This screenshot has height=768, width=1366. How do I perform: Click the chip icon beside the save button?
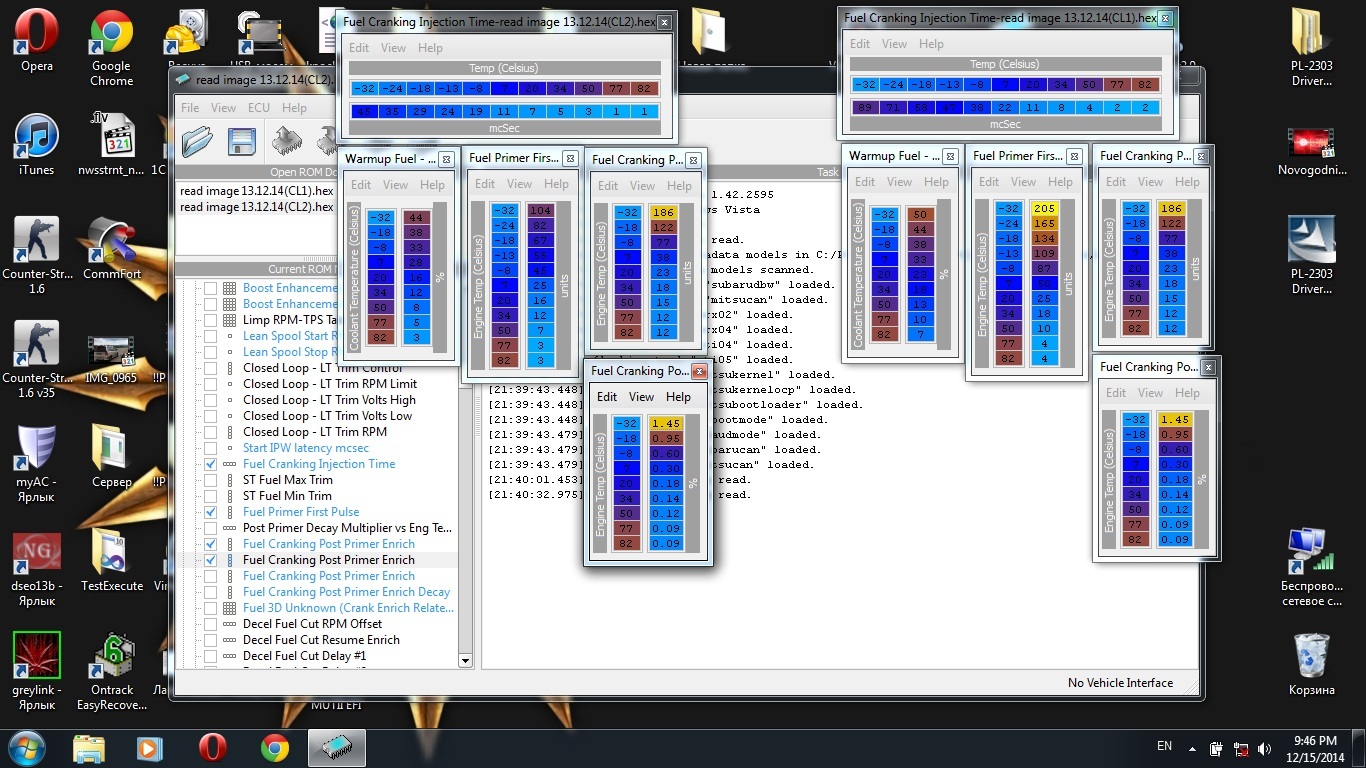(287, 142)
